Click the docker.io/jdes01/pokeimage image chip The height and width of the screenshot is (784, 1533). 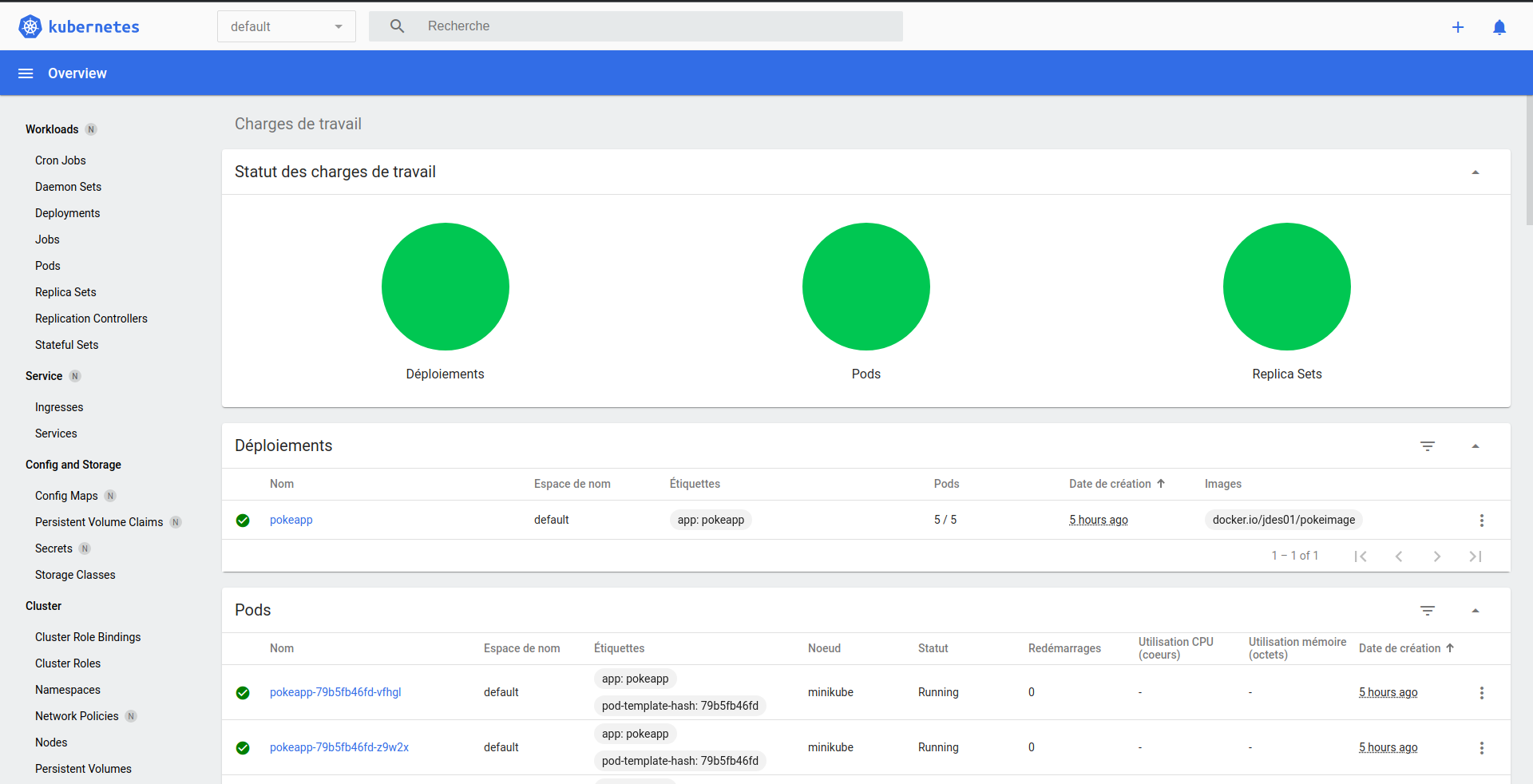pos(1284,520)
